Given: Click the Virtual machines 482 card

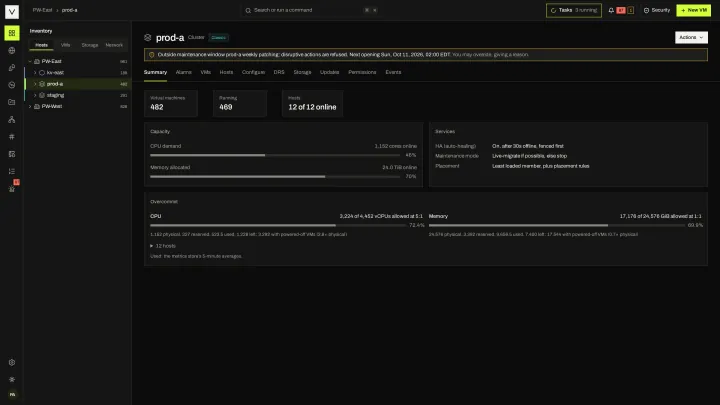Looking at the screenshot, I should coord(171,103).
